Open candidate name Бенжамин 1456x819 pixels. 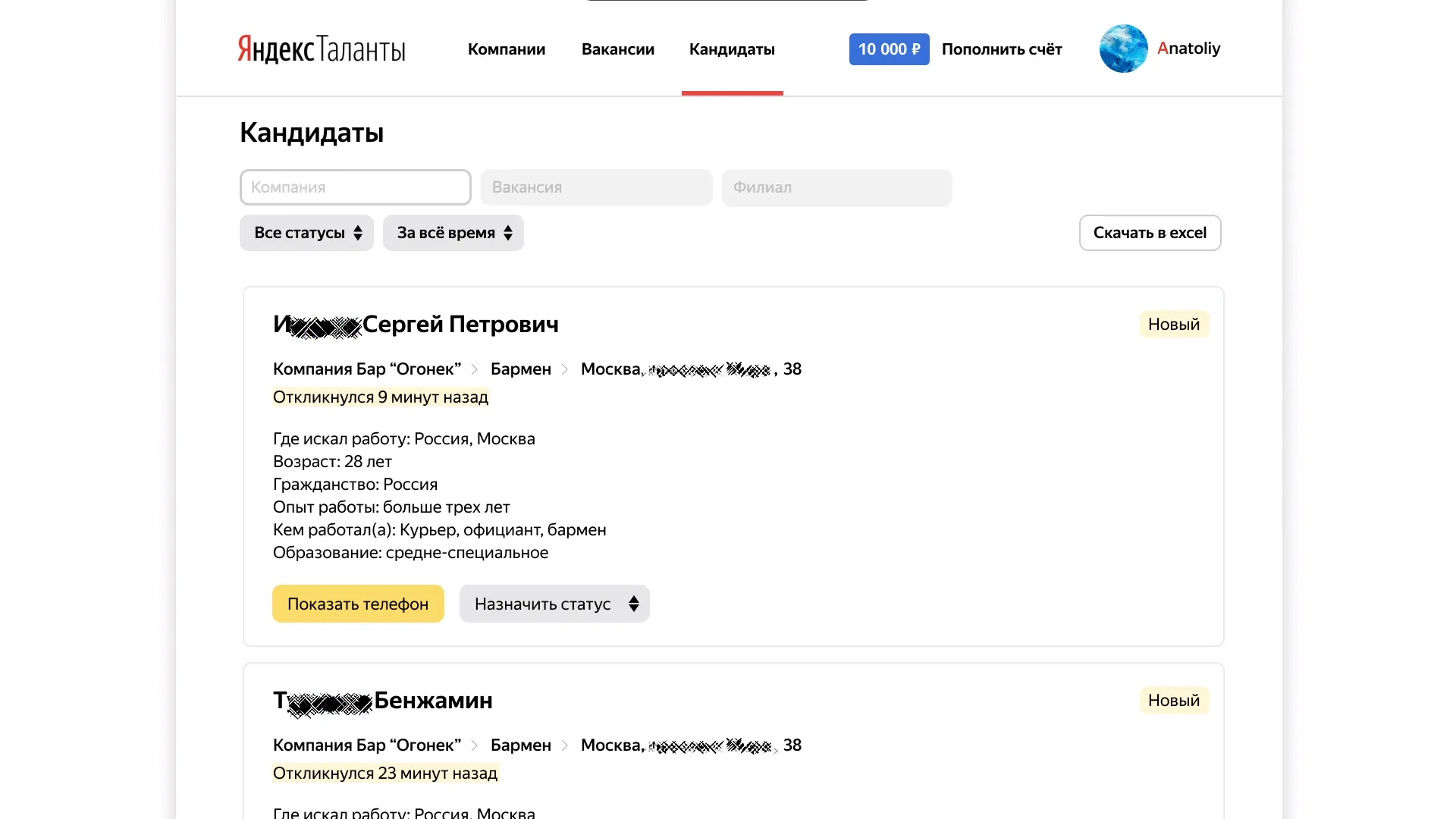coord(383,701)
